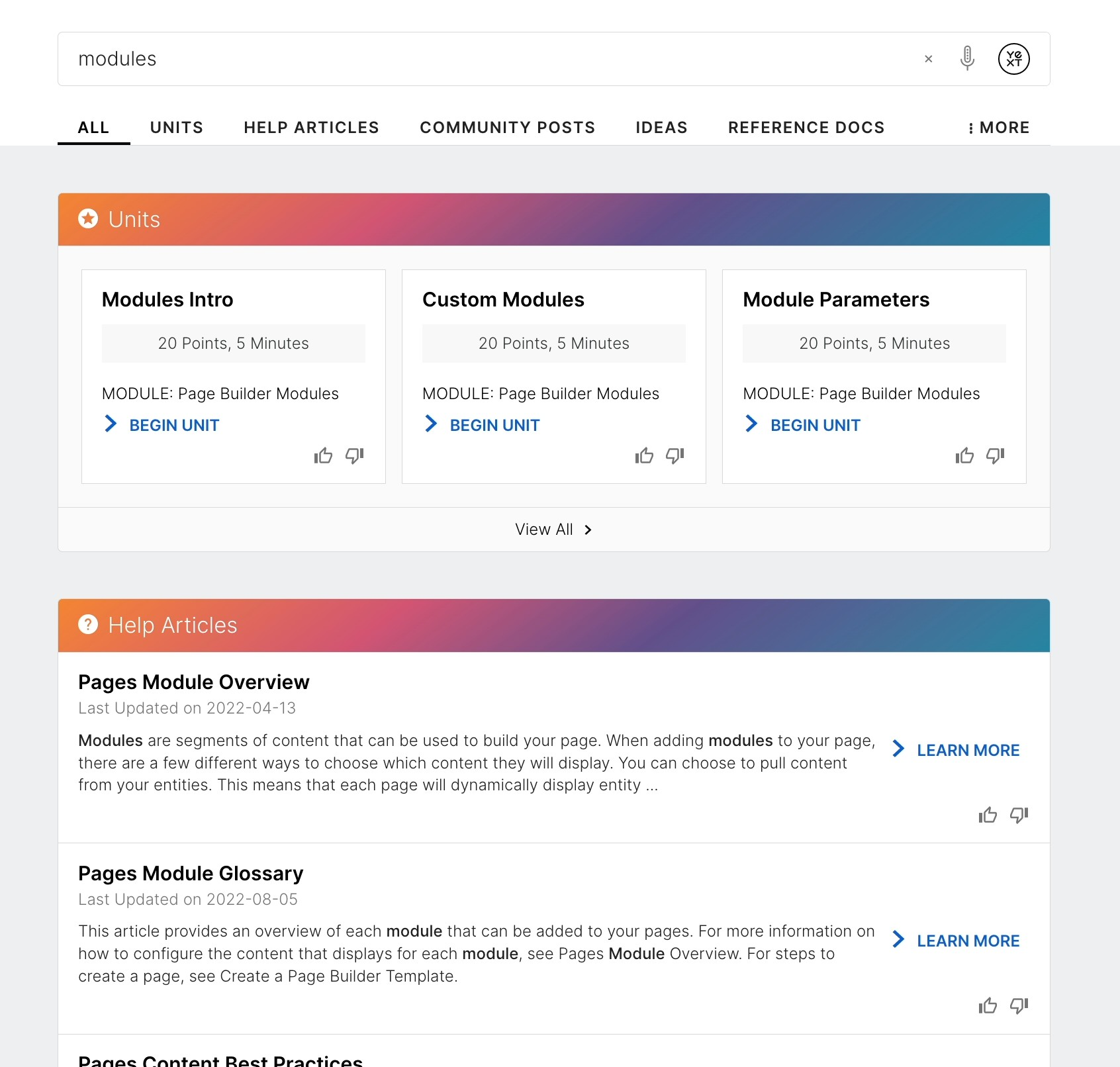Select the ALL tab
The width and height of the screenshot is (1120, 1067).
(93, 127)
